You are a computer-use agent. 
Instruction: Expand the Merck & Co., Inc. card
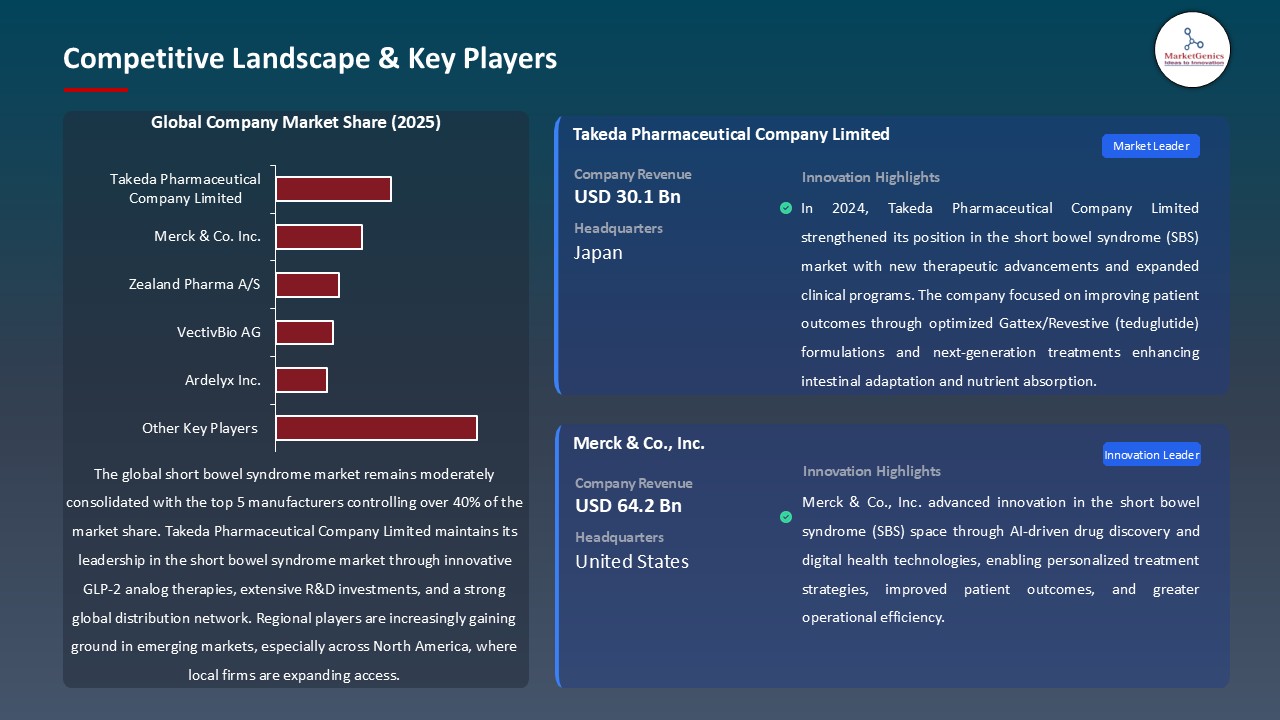pos(638,443)
